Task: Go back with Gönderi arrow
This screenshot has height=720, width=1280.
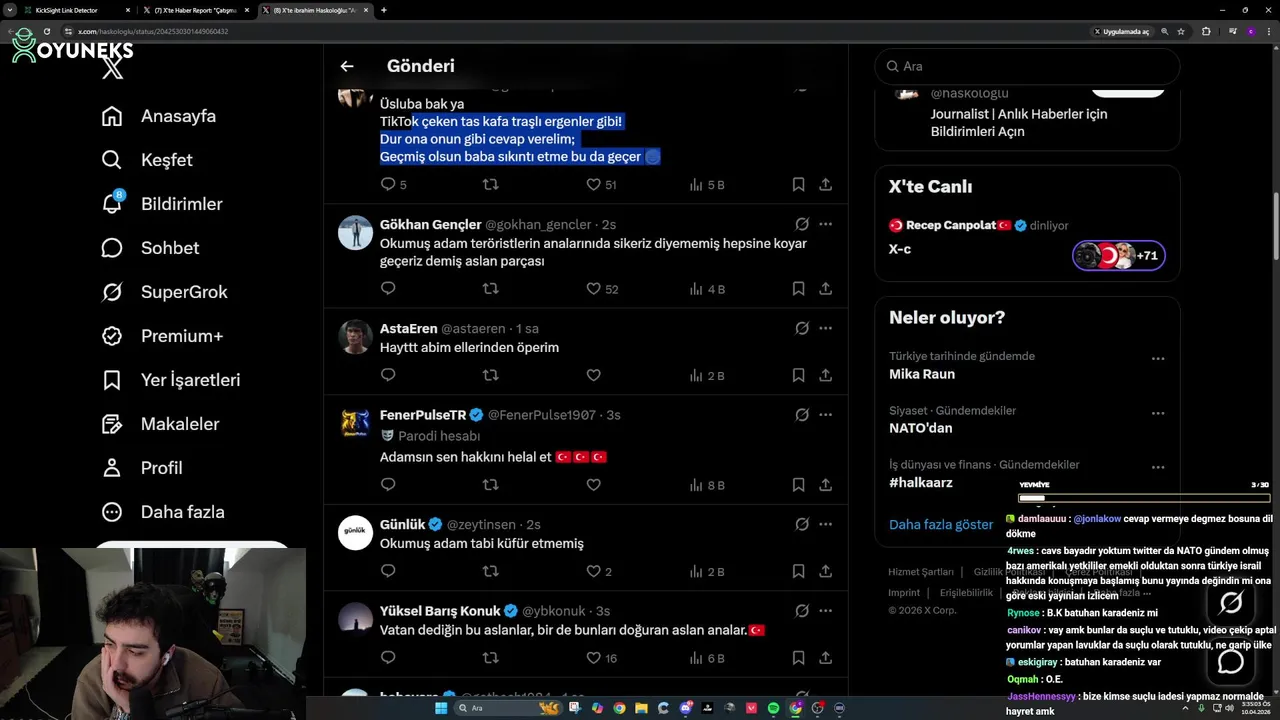Action: point(347,66)
